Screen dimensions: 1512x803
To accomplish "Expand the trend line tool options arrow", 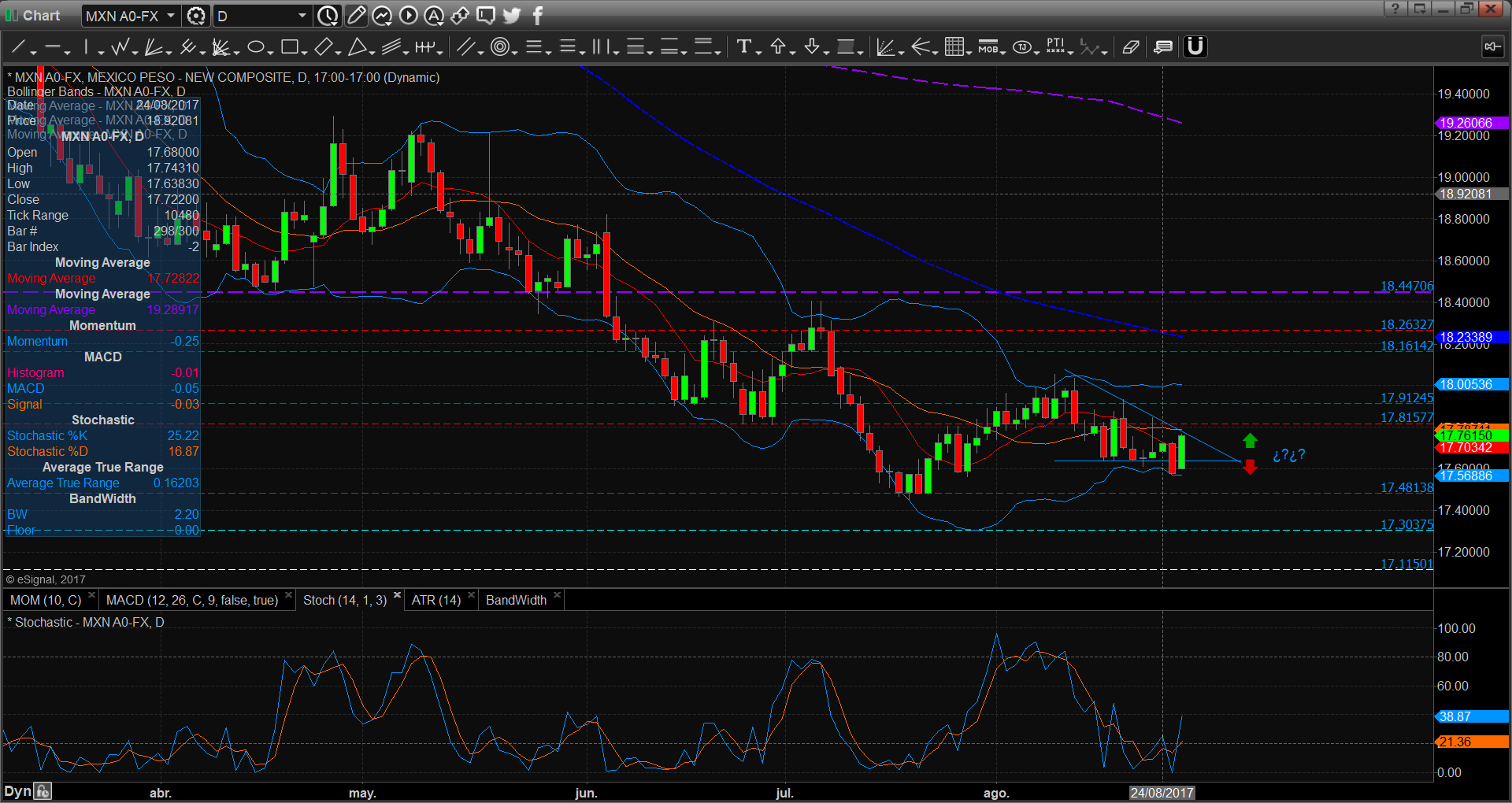I will (x=33, y=53).
